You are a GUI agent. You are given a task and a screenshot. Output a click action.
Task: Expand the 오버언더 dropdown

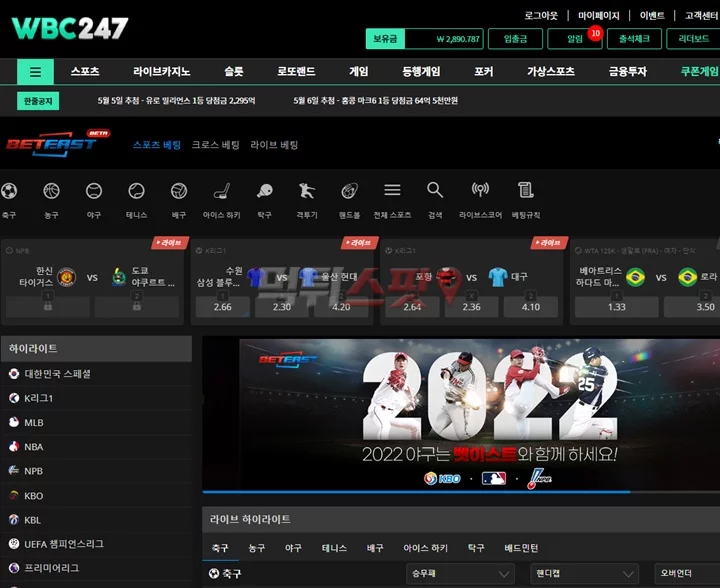point(687,574)
